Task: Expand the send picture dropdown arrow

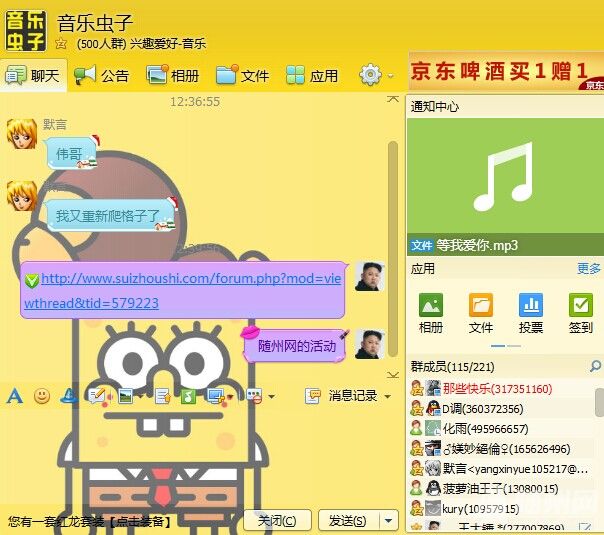Action: click(x=141, y=396)
